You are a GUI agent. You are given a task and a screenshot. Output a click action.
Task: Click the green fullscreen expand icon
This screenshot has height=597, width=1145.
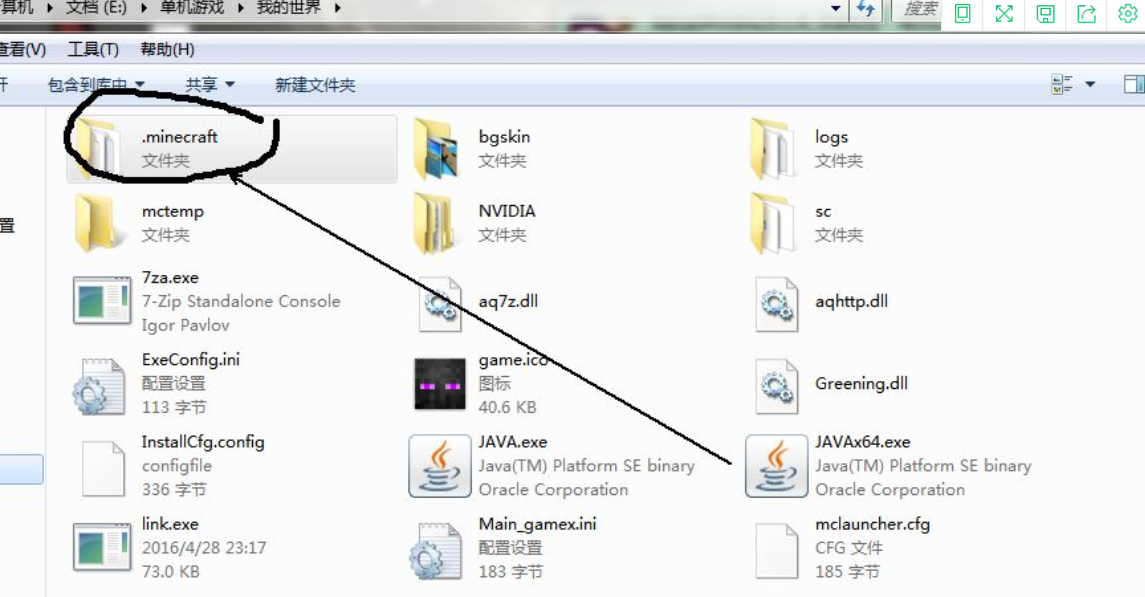[1004, 14]
